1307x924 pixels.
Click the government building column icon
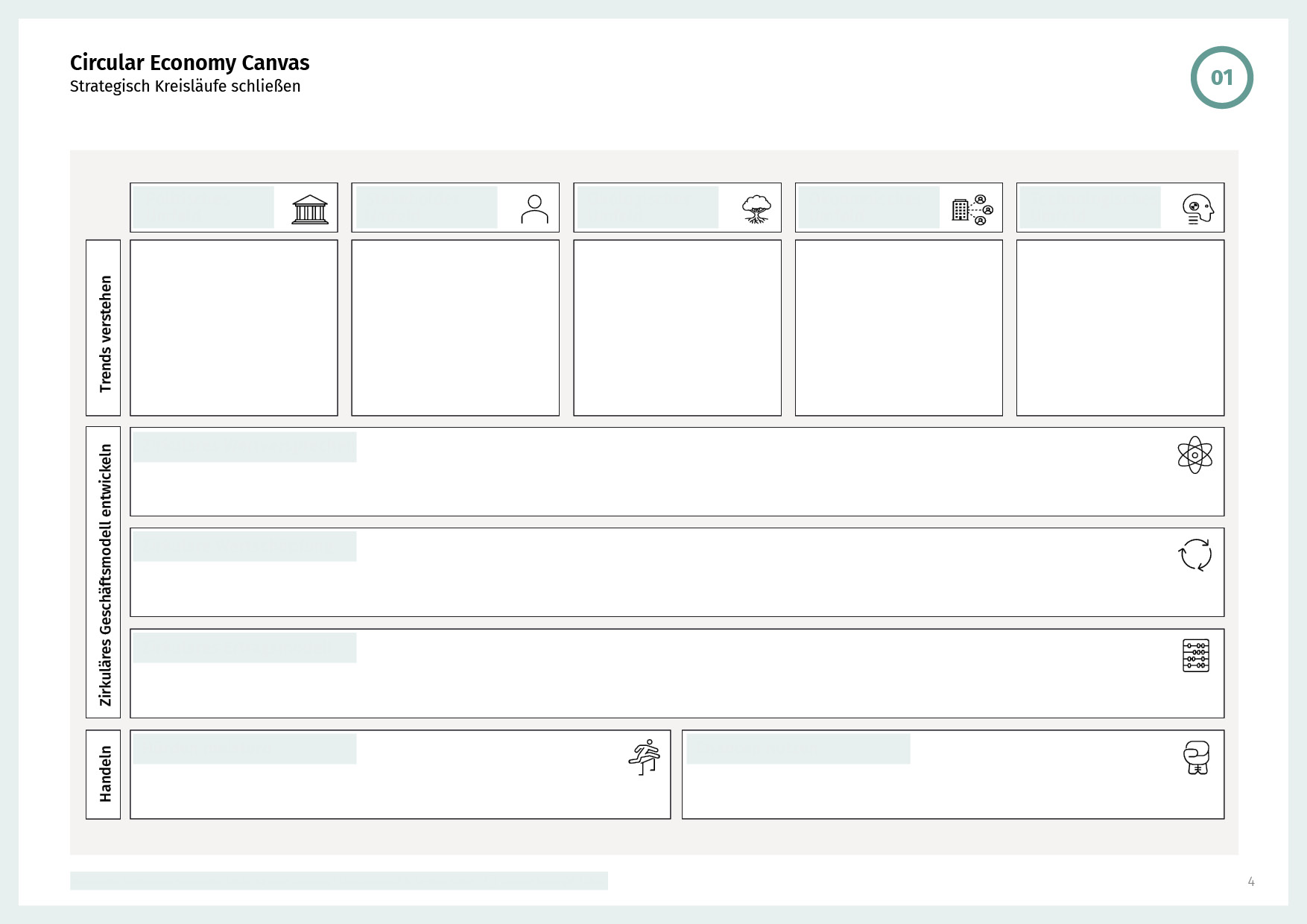(310, 209)
